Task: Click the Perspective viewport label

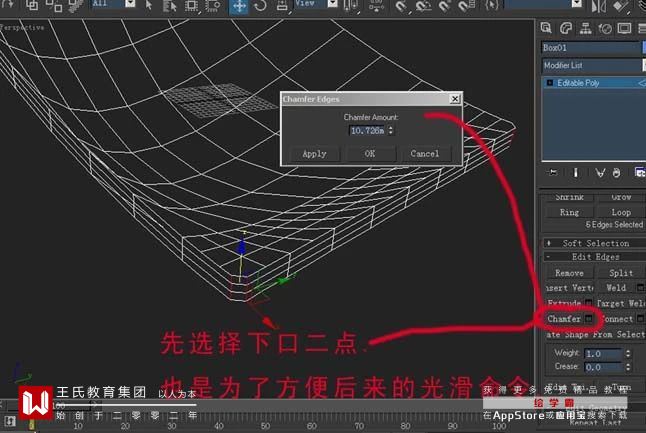Action: tap(22, 27)
